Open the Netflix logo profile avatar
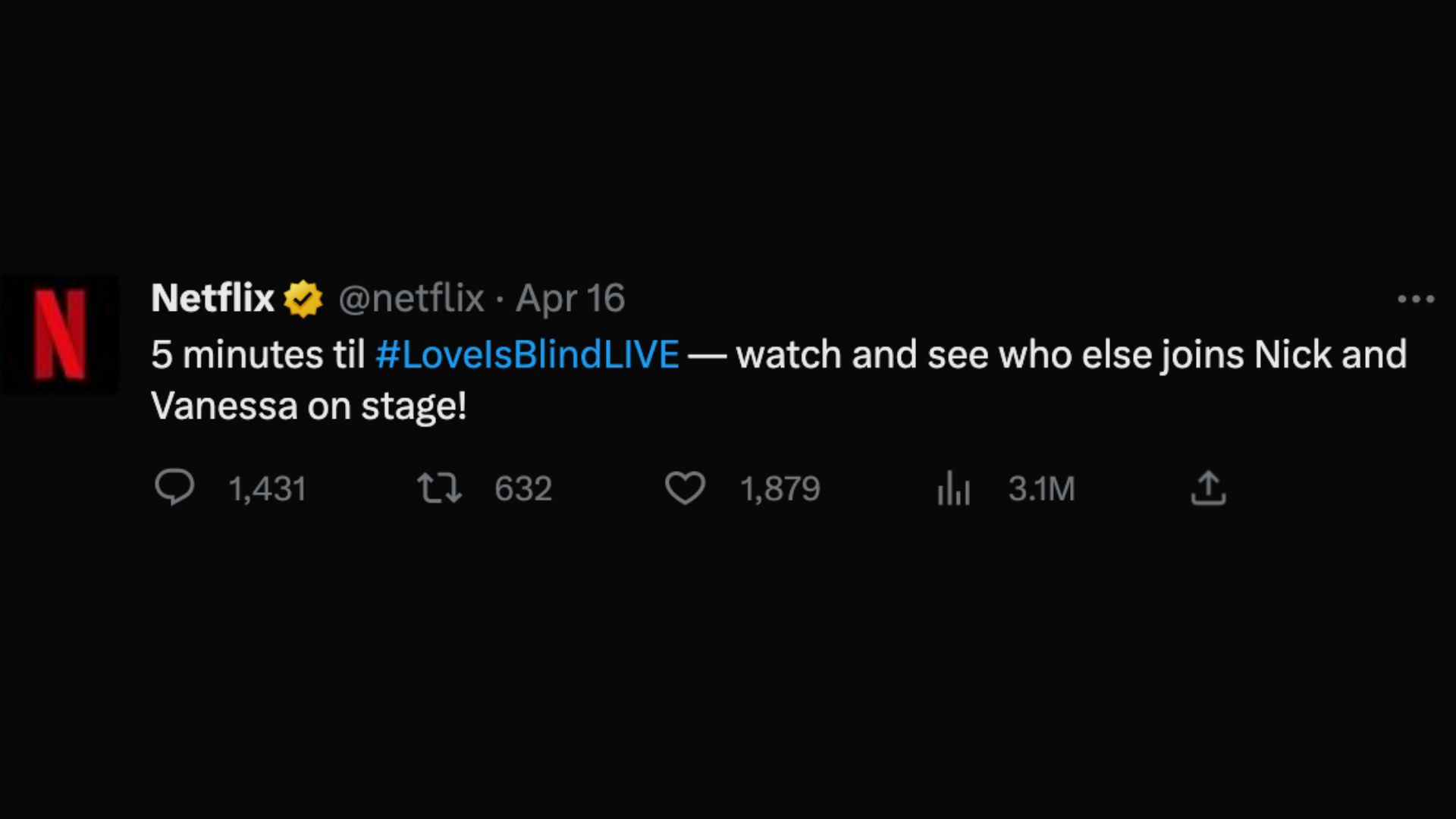Image resolution: width=1456 pixels, height=819 pixels. click(x=60, y=334)
